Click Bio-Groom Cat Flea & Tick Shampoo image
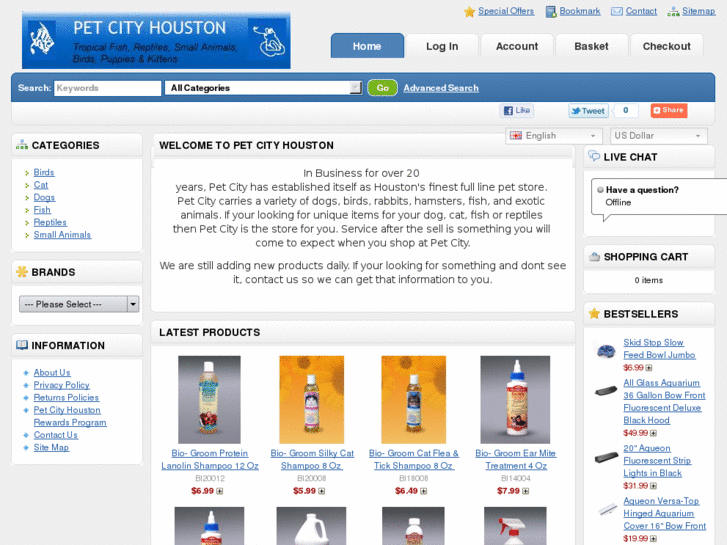This screenshot has height=545, width=727. tap(414, 400)
